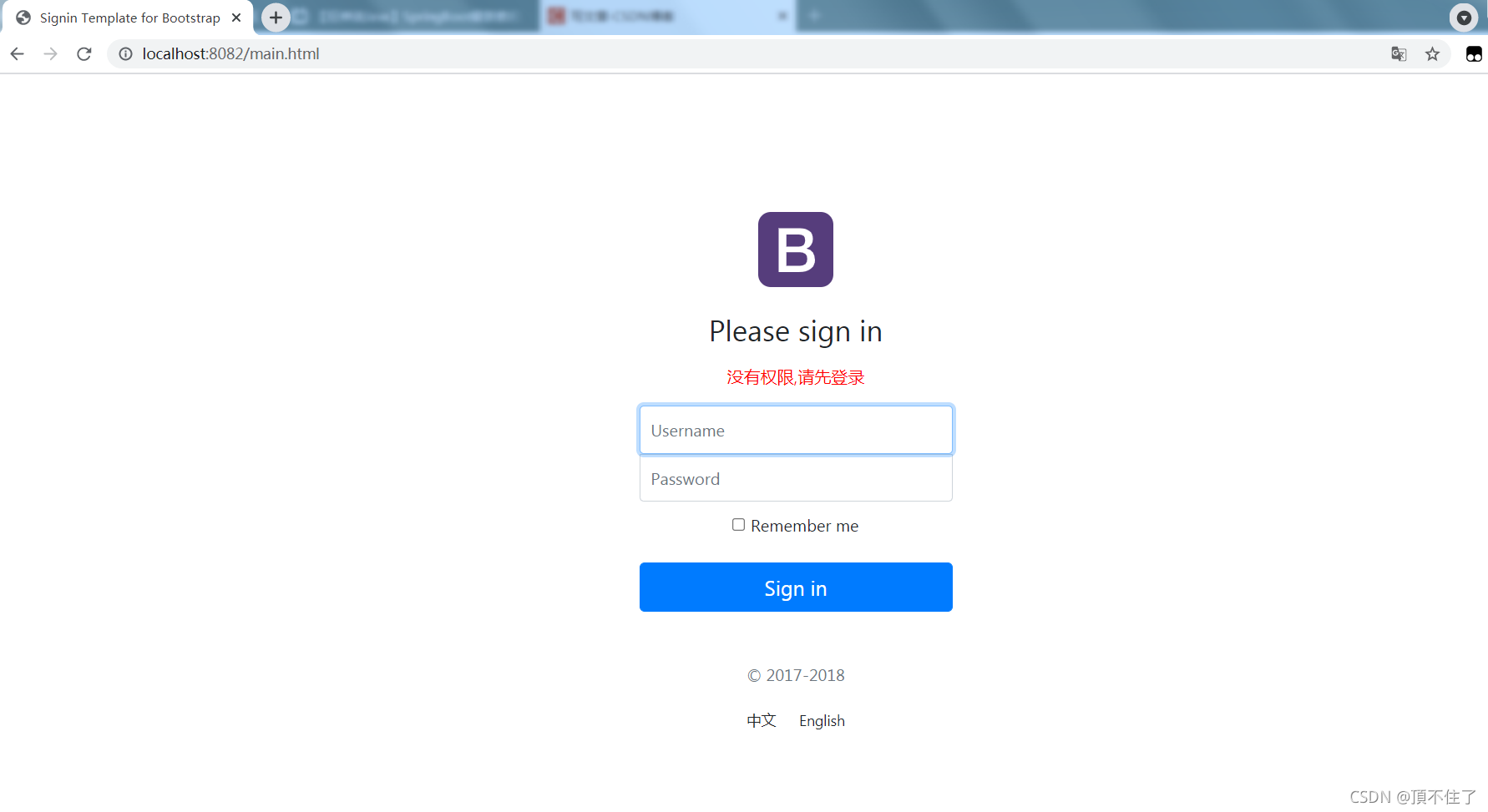Screen dimensions: 1488x812
Task: Focus the Password input field
Action: pos(796,479)
